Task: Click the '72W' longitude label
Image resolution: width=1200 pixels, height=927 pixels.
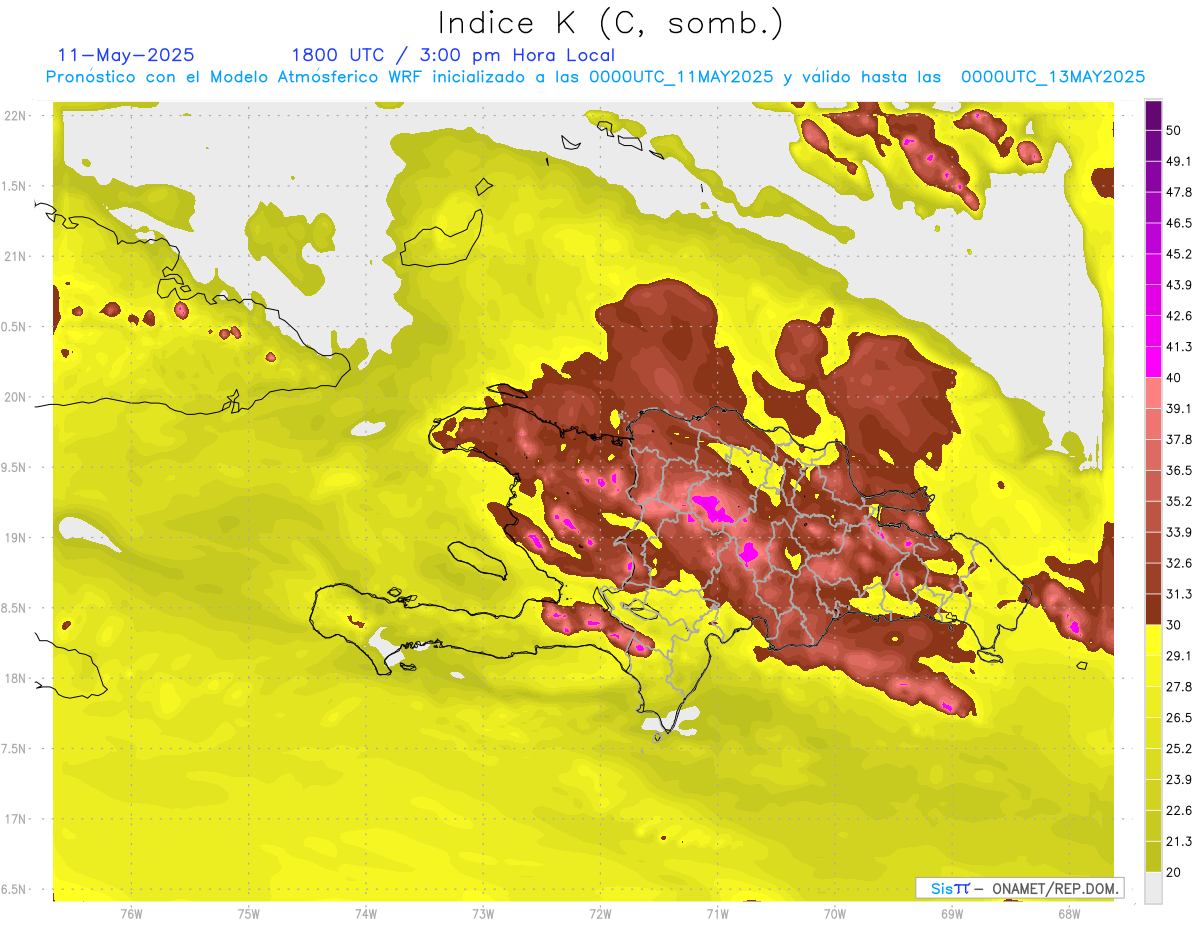Action: 600,914
